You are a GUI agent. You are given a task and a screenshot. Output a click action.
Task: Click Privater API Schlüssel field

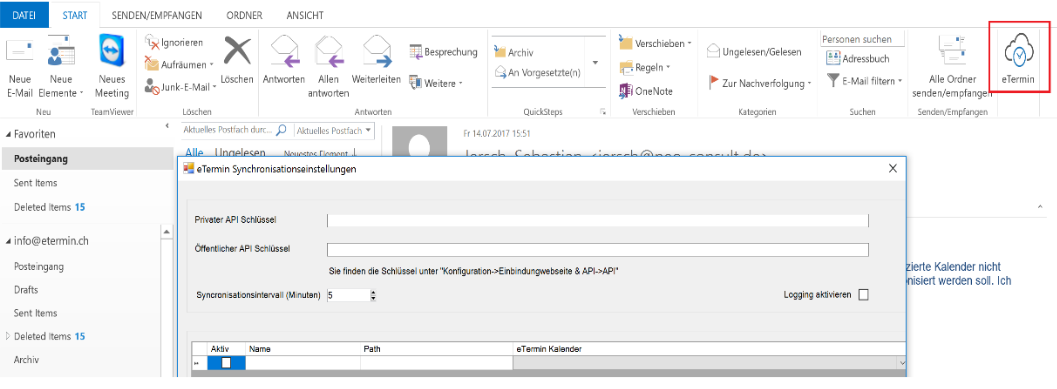click(x=598, y=220)
